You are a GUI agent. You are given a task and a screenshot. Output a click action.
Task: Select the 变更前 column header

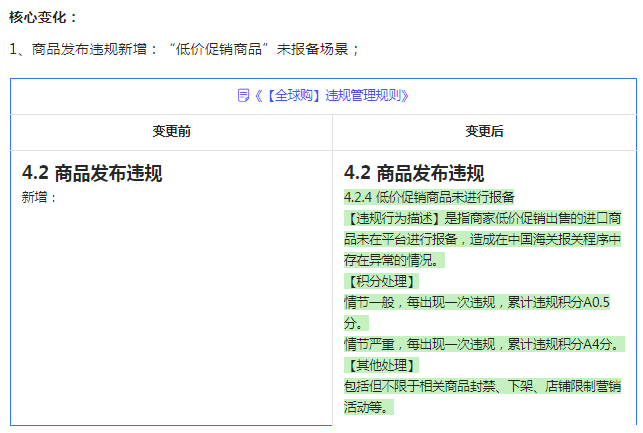[171, 131]
